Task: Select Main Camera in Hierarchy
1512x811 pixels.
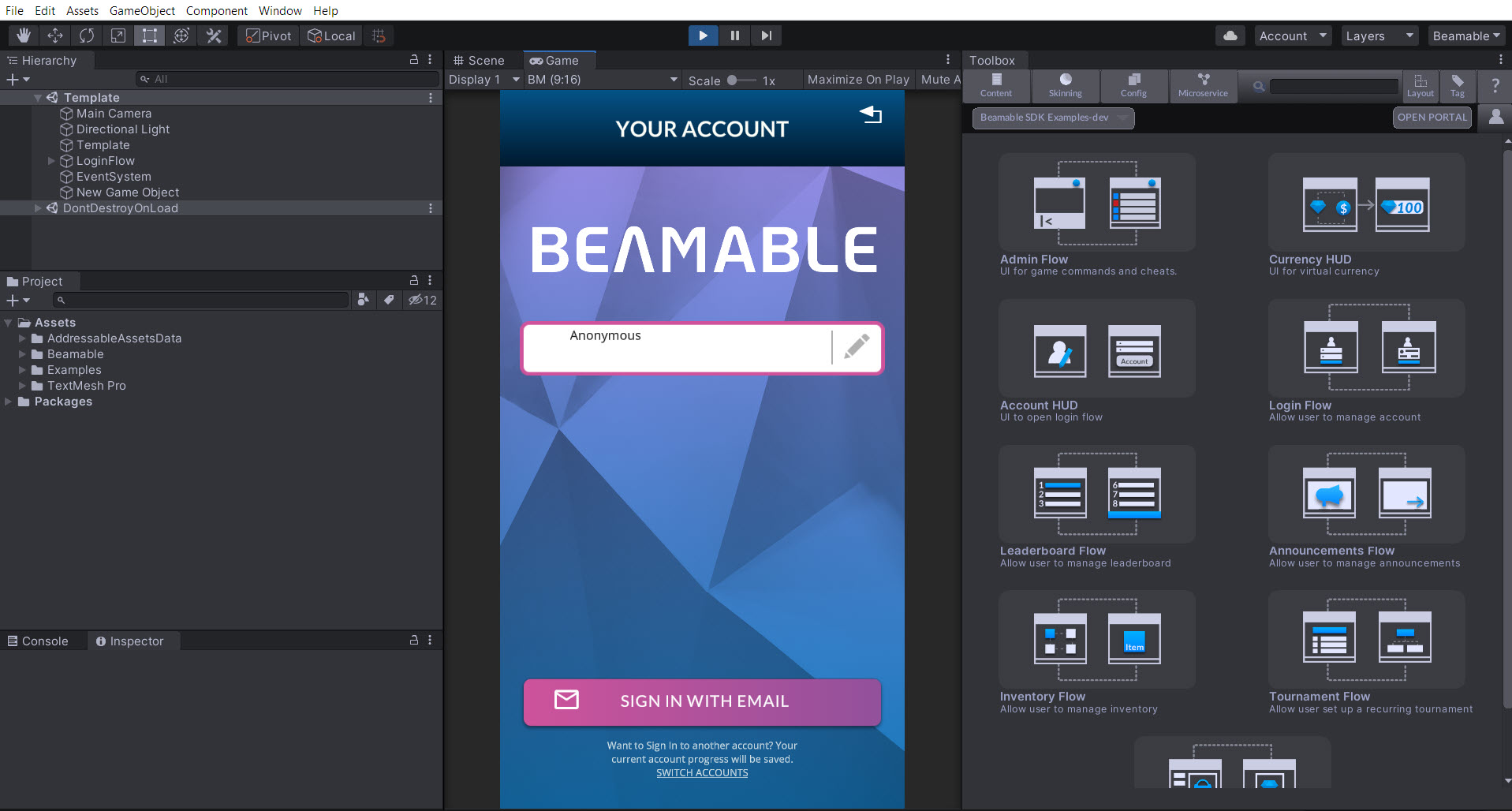Action: (x=114, y=114)
